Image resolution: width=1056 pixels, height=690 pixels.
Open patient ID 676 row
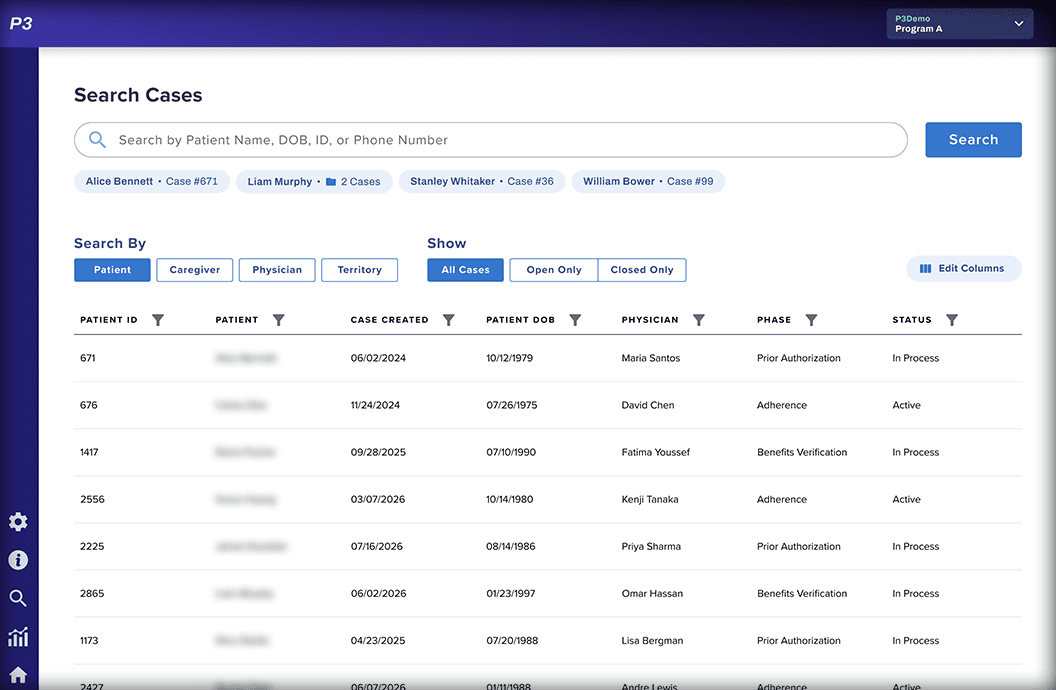[548, 405]
